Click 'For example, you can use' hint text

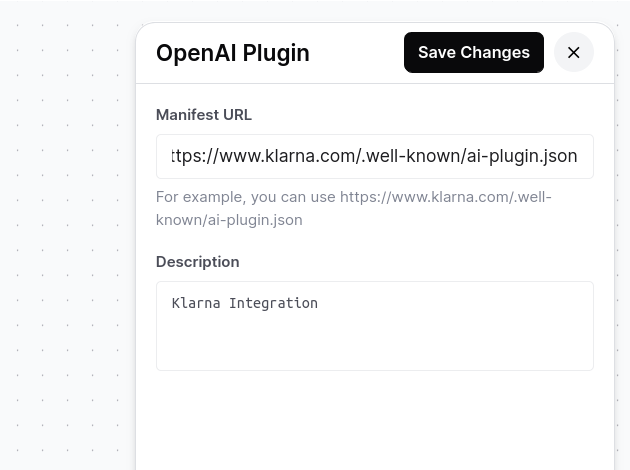pyautogui.click(x=245, y=197)
